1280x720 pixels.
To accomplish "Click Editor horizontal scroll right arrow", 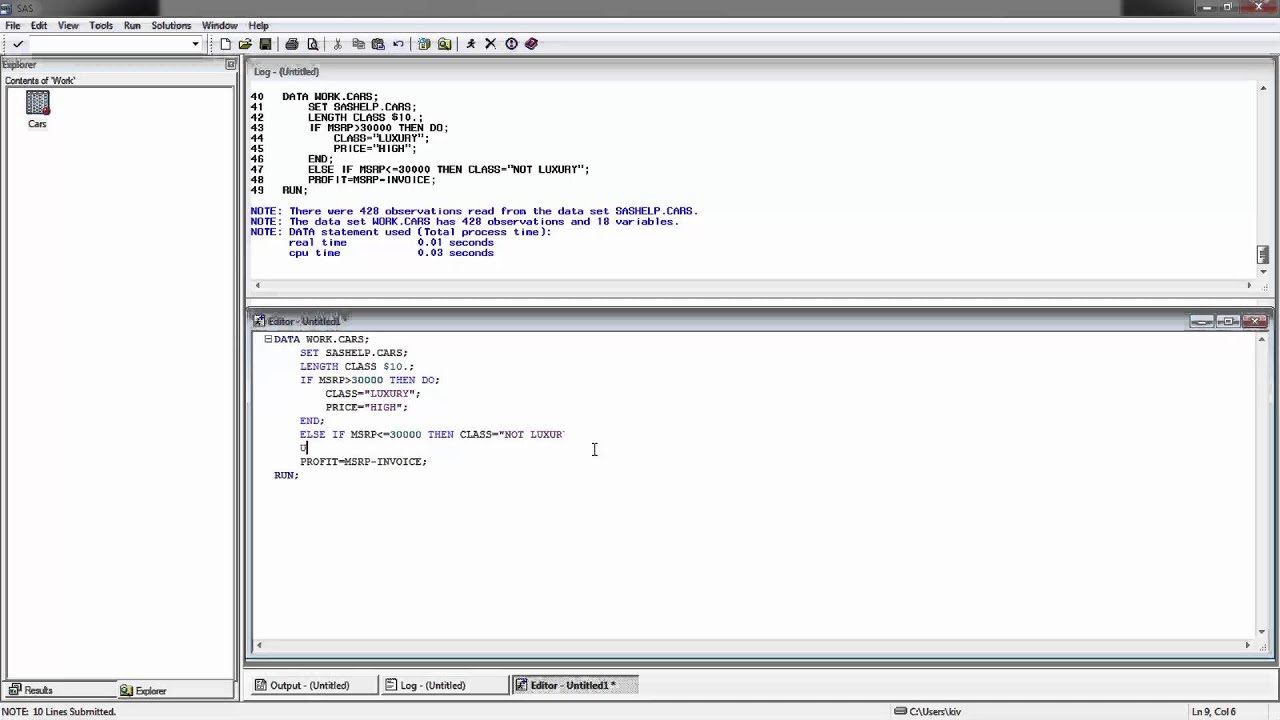I will (x=1248, y=646).
